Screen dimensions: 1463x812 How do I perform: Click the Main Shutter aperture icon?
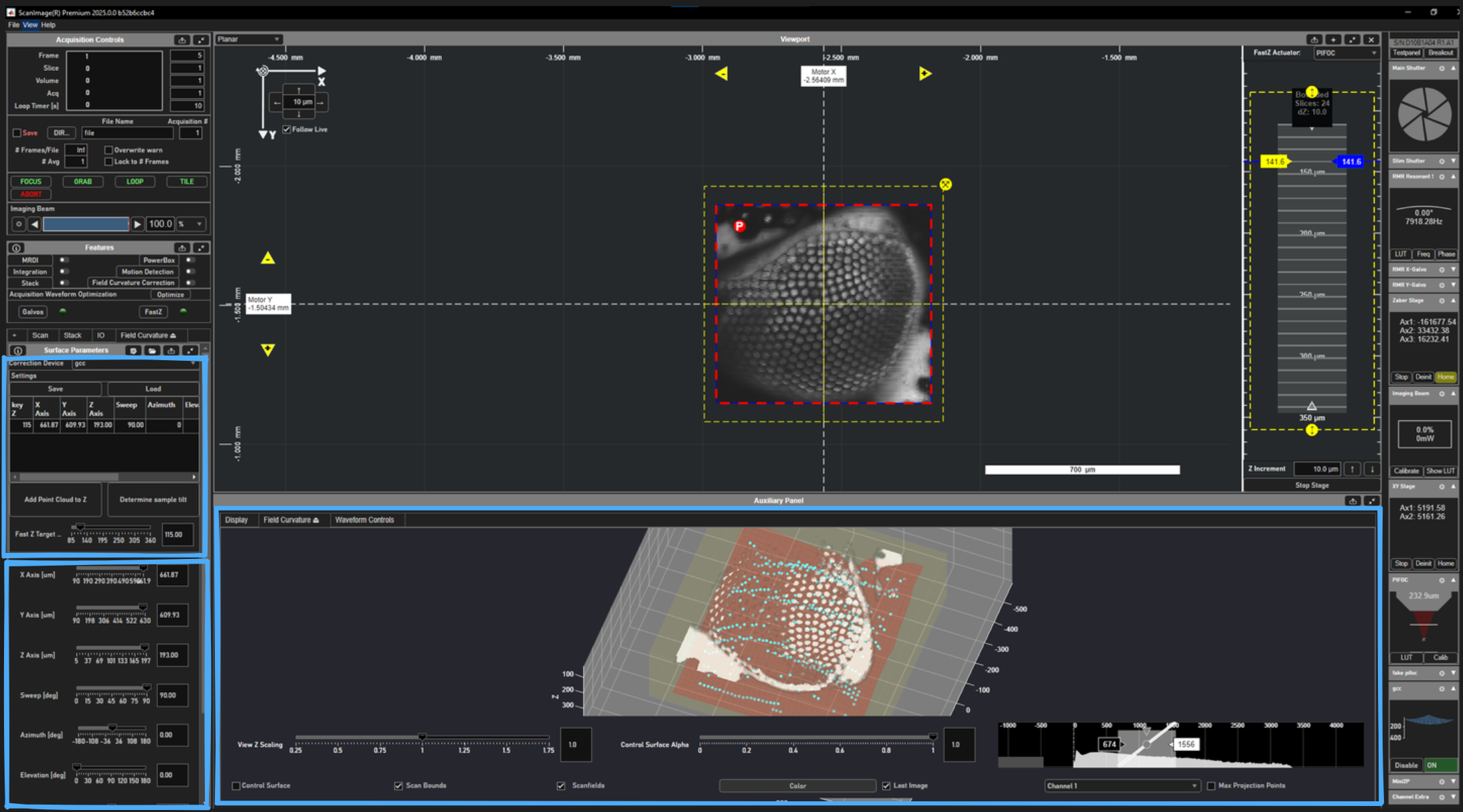[1424, 114]
